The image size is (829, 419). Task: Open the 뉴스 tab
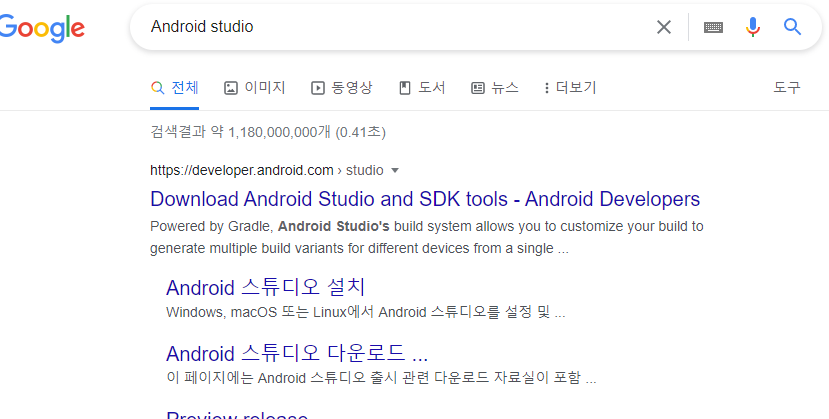[x=495, y=88]
